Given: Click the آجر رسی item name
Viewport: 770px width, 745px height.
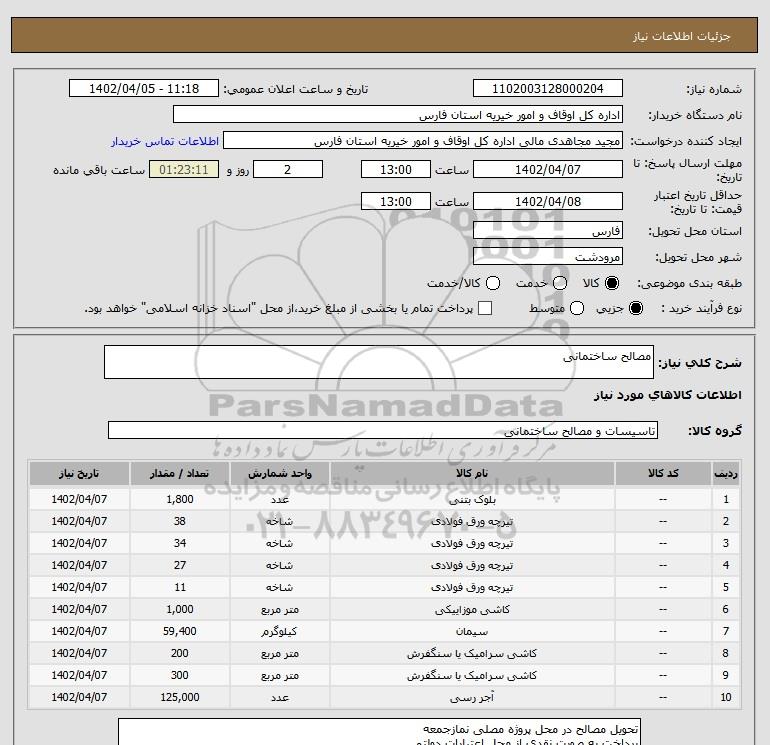Looking at the screenshot, I should coord(472,697).
